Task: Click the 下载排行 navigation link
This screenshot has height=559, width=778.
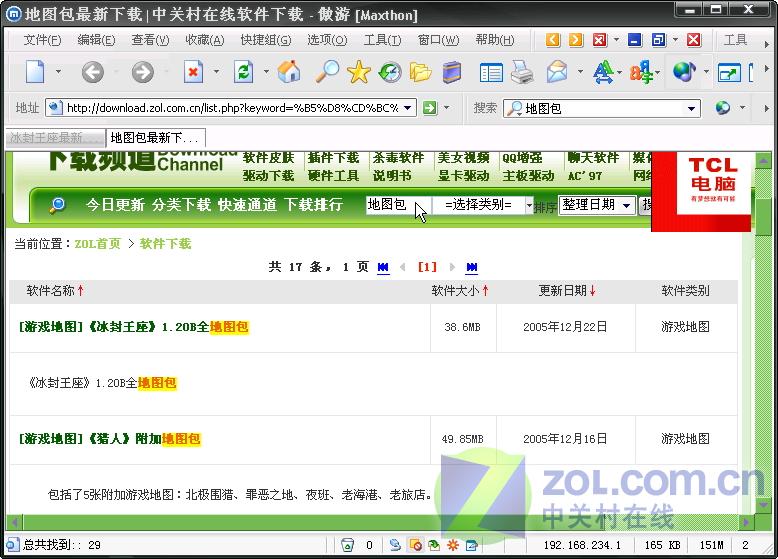Action: click(x=314, y=205)
